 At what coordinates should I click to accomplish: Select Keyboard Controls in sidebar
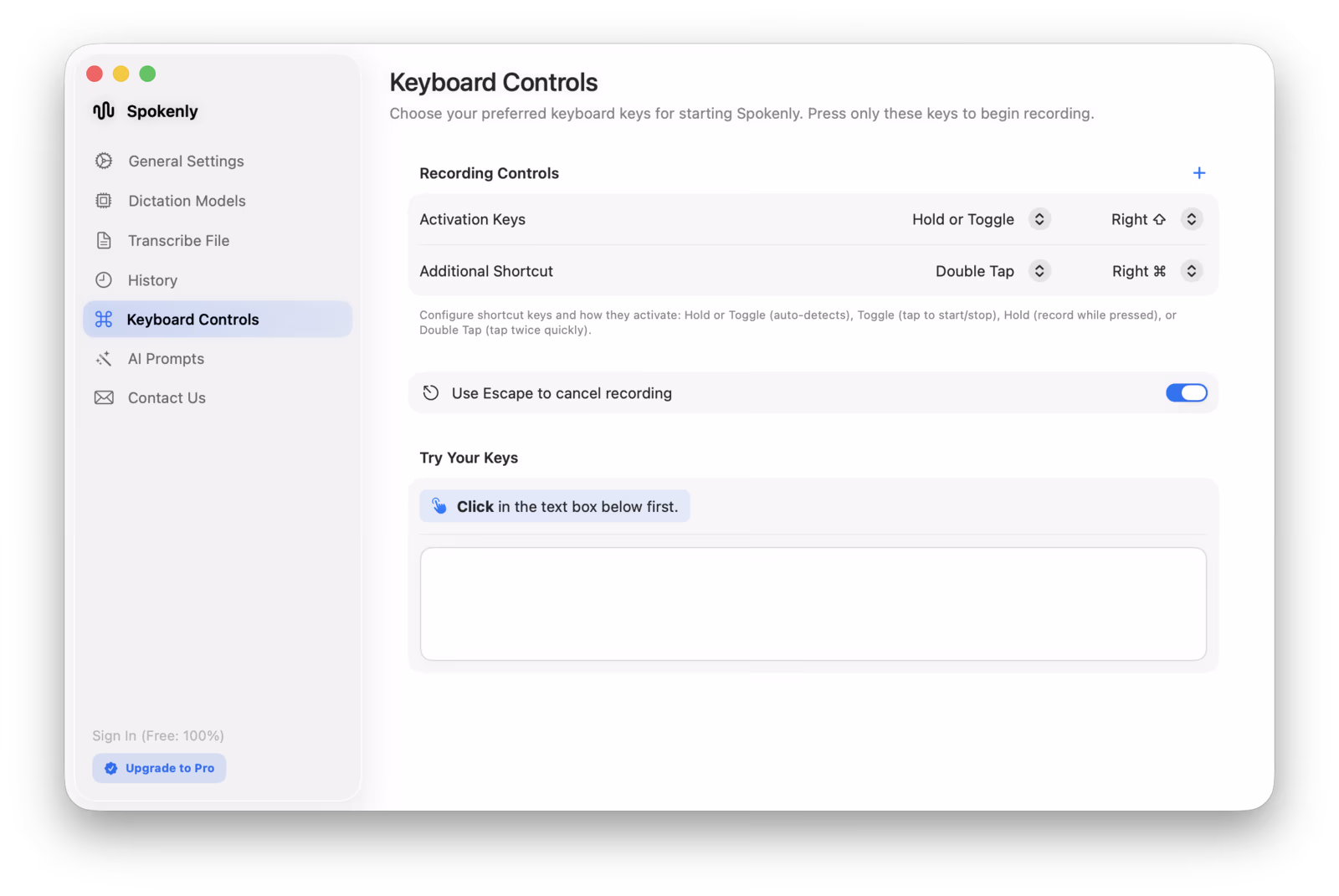click(x=218, y=319)
